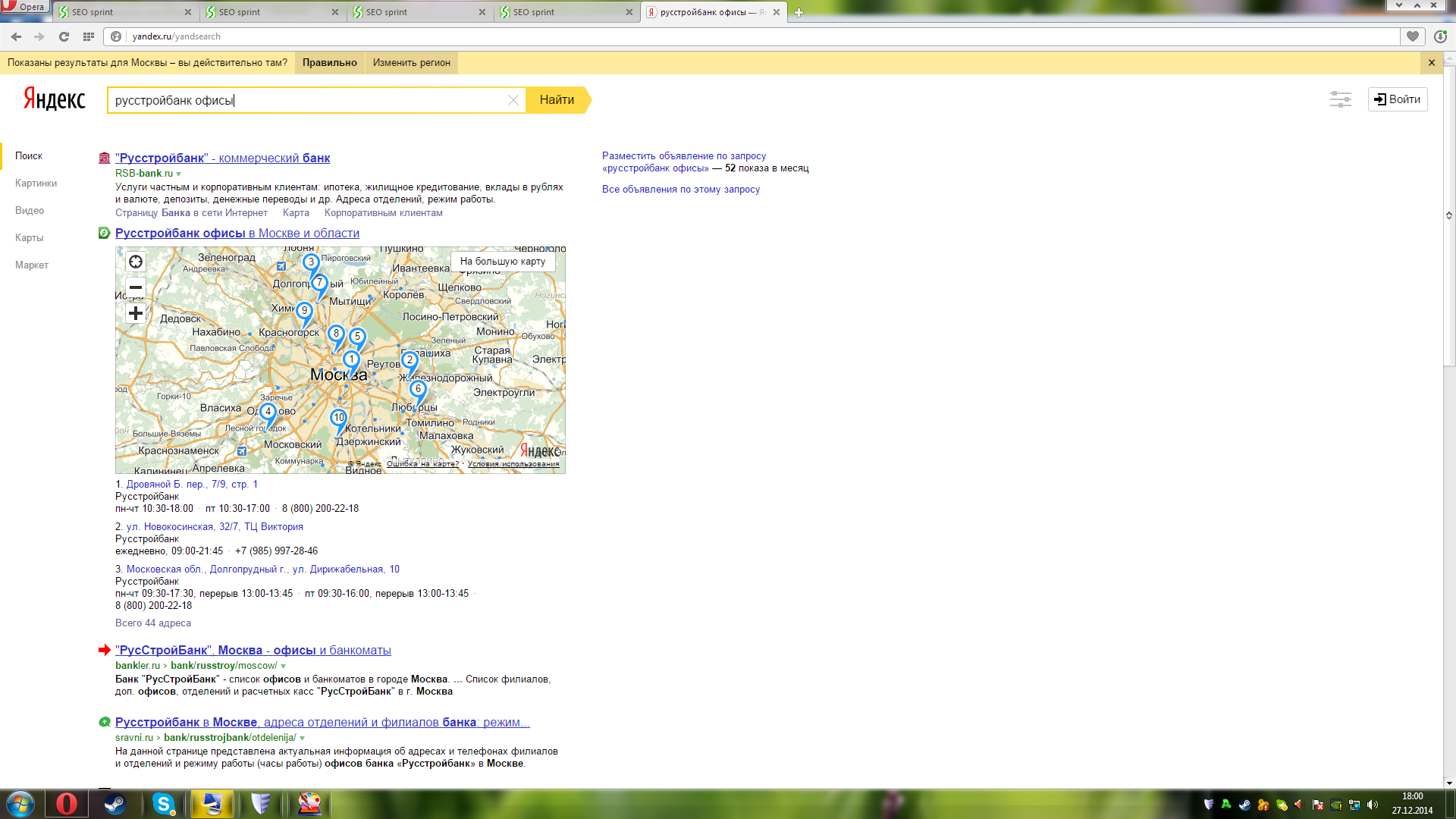Image resolution: width=1456 pixels, height=819 pixels.
Task: Click the map geolocation target button
Action: tap(136, 262)
